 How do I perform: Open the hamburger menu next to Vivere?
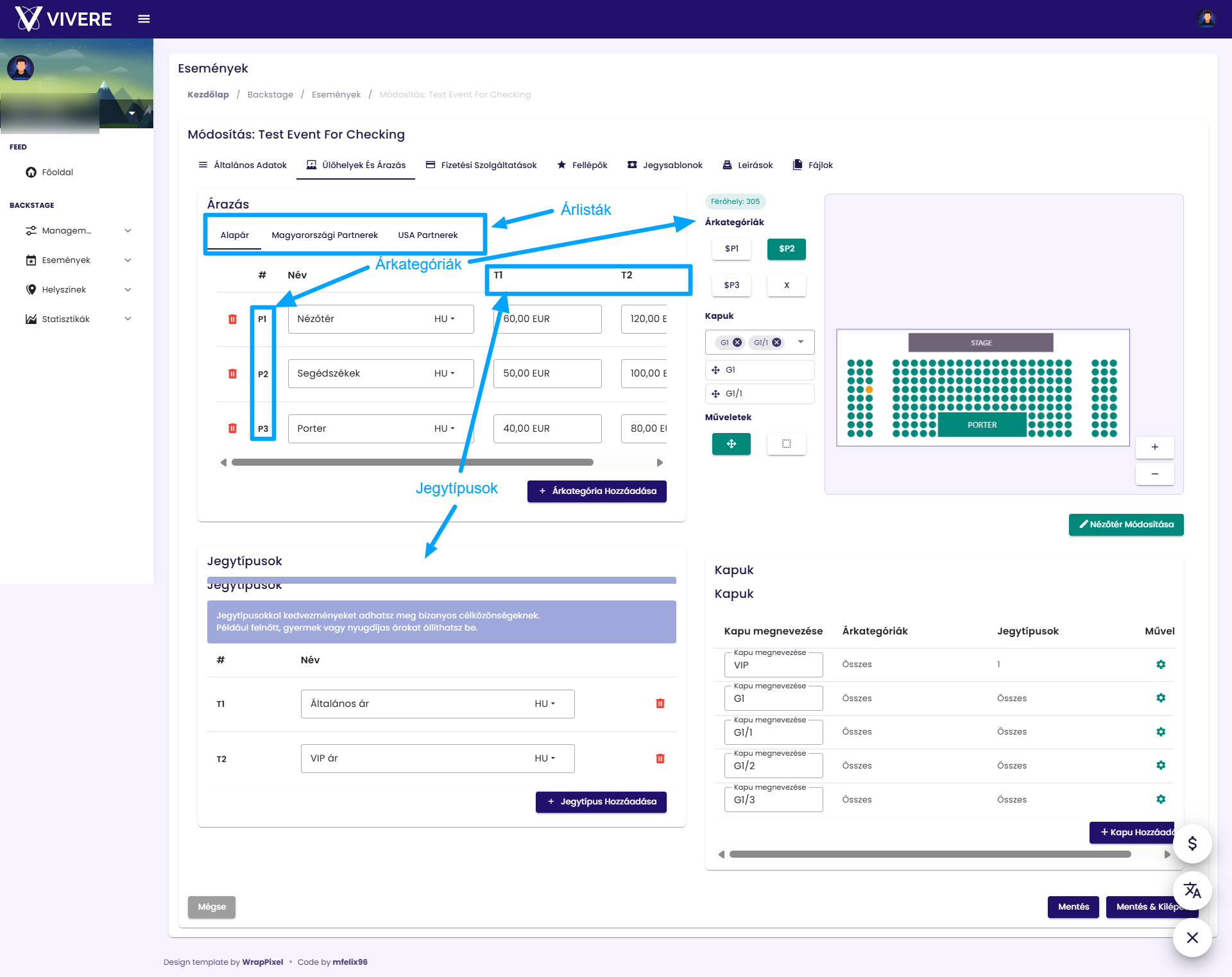(144, 19)
